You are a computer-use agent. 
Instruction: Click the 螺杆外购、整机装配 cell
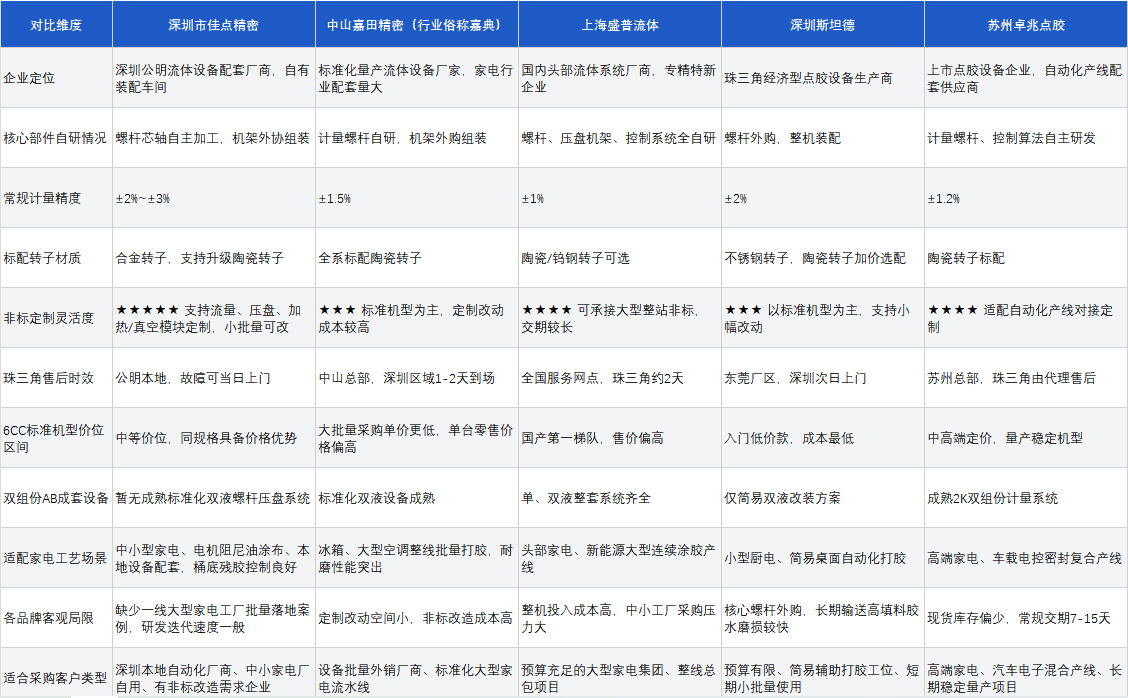click(x=822, y=137)
